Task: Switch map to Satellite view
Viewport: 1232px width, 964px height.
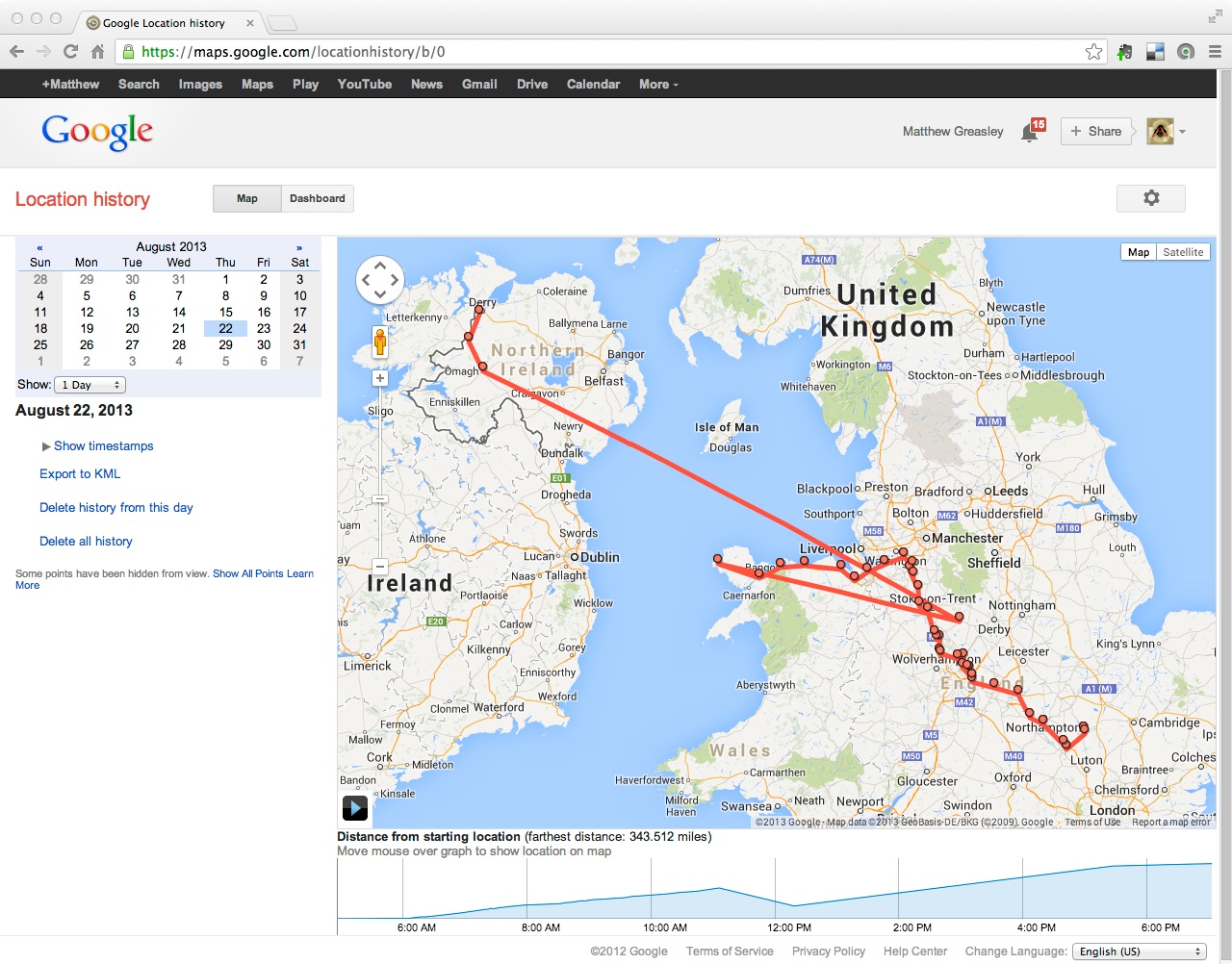Action: coord(1183,252)
